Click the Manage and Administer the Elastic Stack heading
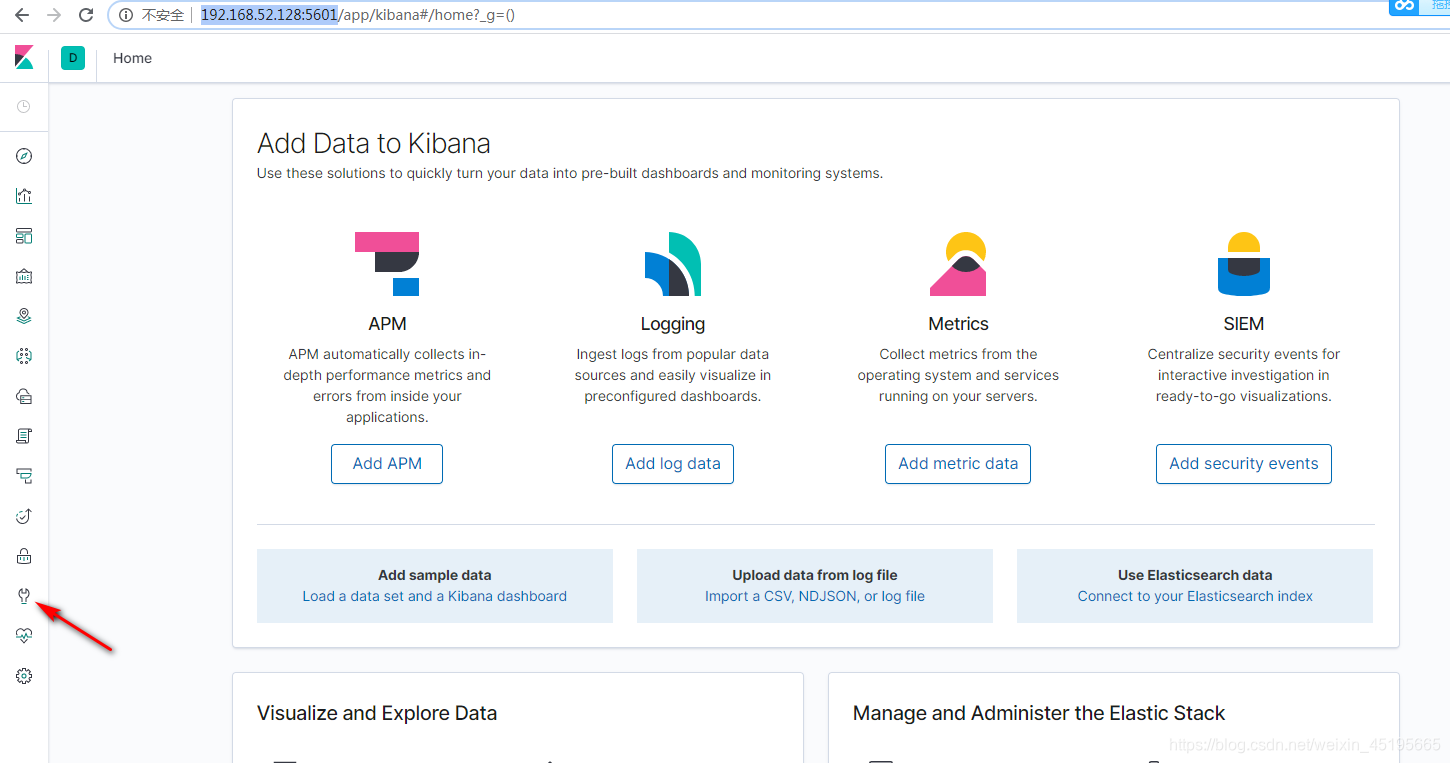Image resolution: width=1450 pixels, height=763 pixels. (1039, 713)
